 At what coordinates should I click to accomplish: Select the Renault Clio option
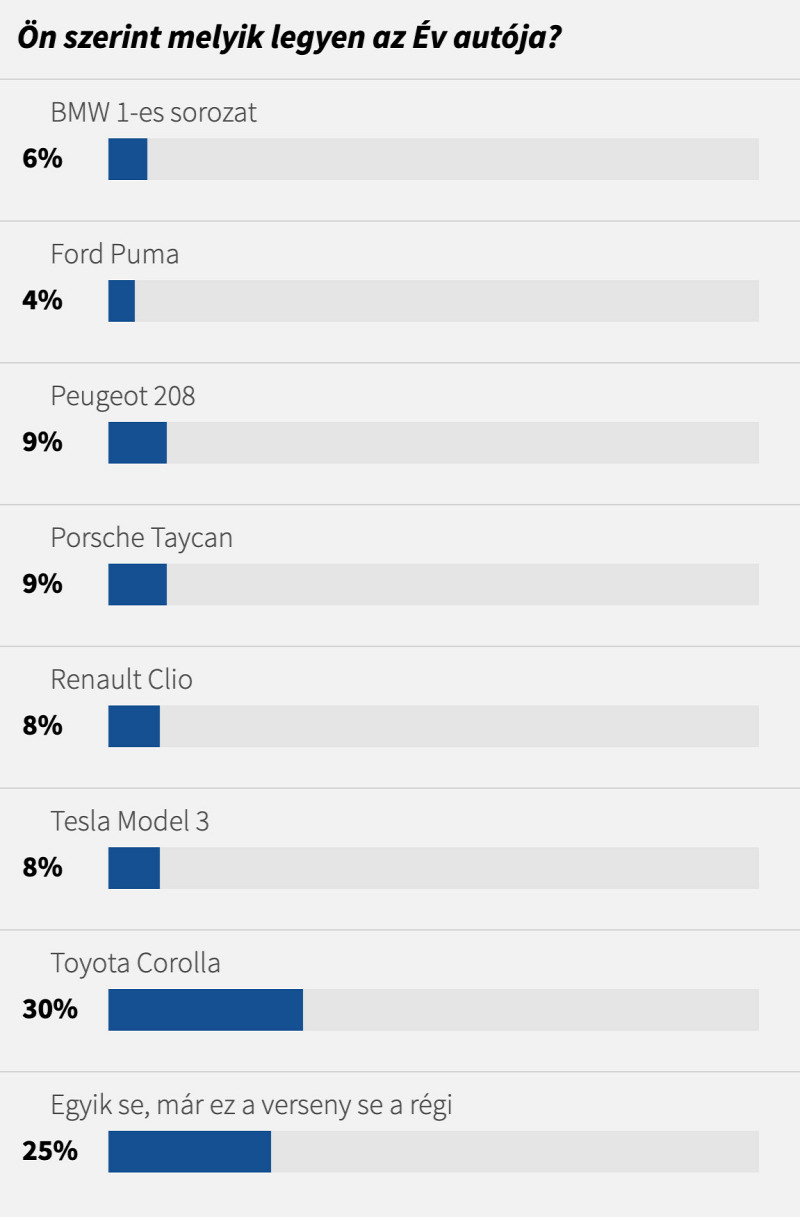(121, 680)
